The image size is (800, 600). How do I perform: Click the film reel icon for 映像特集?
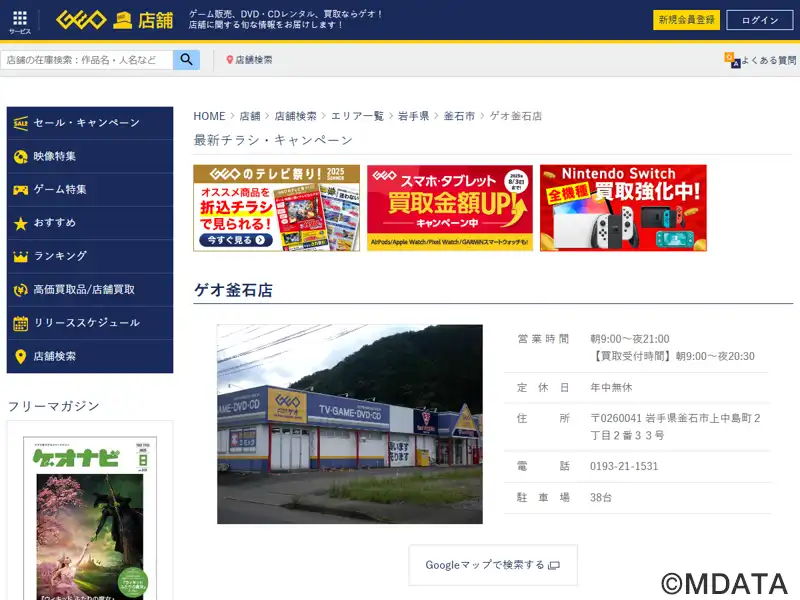click(20, 157)
